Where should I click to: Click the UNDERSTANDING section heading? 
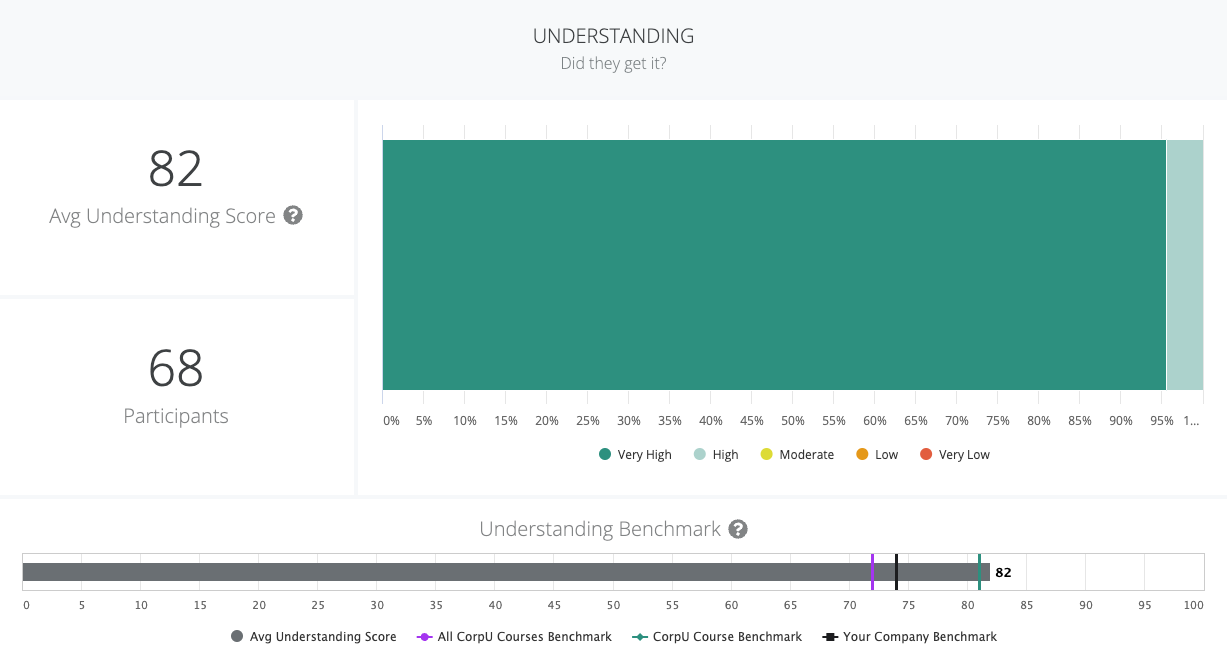(613, 36)
